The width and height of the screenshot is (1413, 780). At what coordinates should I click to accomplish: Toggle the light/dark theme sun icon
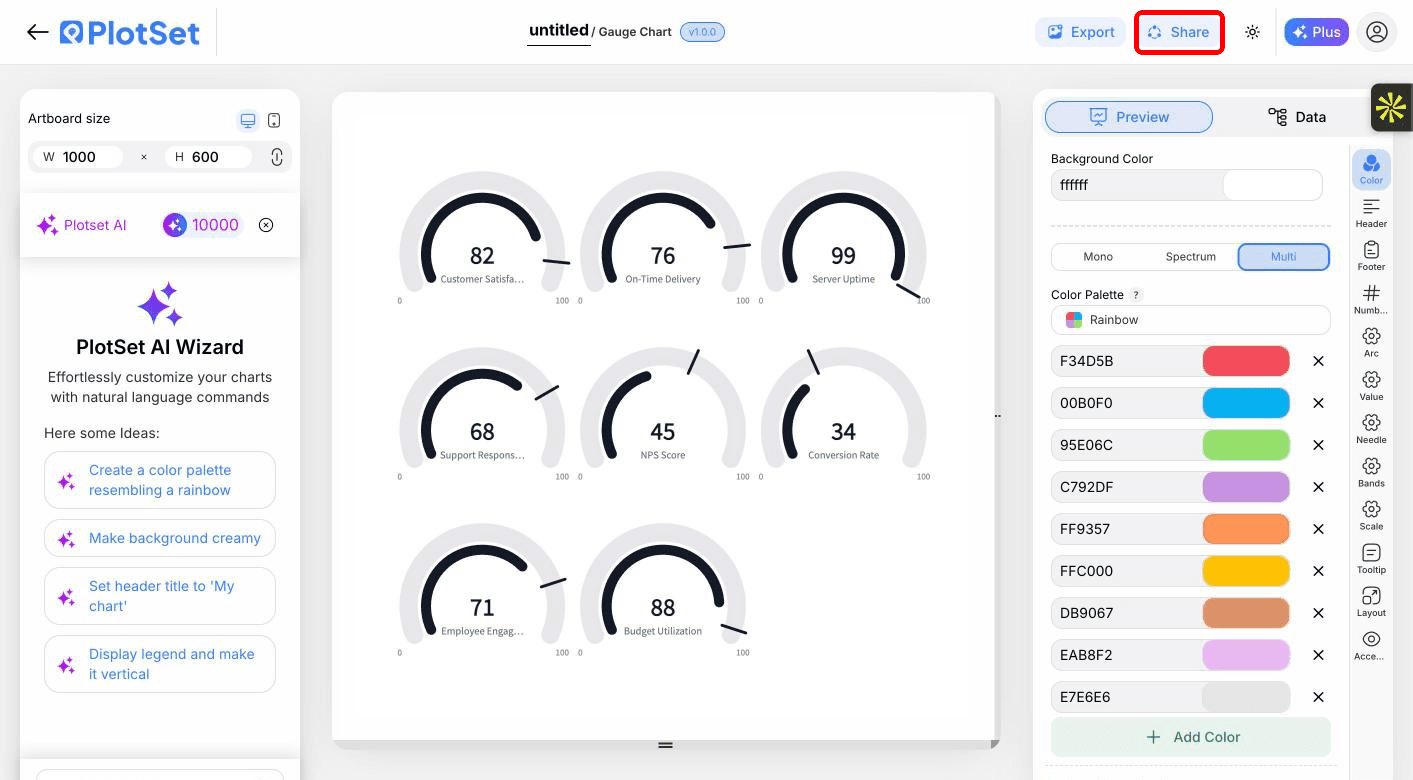(x=1252, y=32)
